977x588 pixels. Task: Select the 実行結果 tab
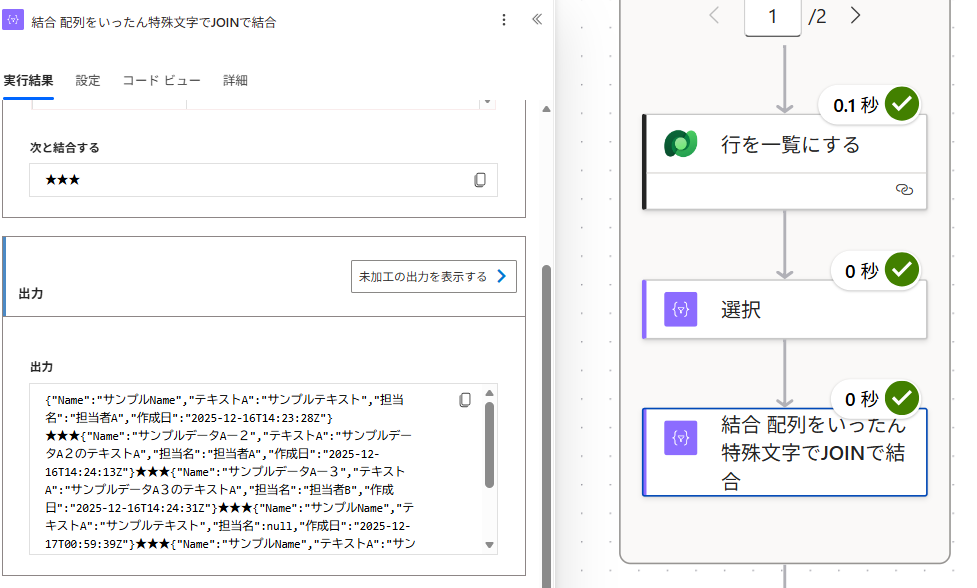28,81
